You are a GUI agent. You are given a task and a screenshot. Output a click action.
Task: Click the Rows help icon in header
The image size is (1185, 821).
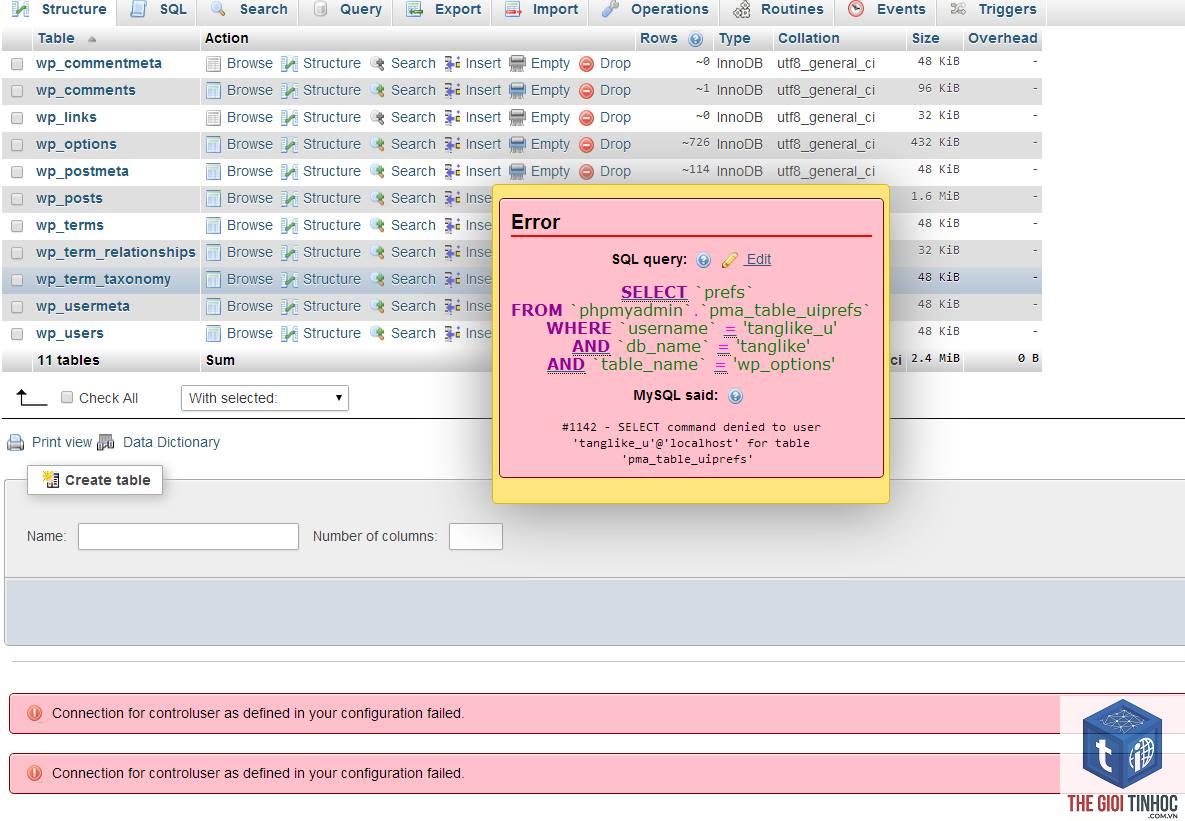[x=696, y=39]
